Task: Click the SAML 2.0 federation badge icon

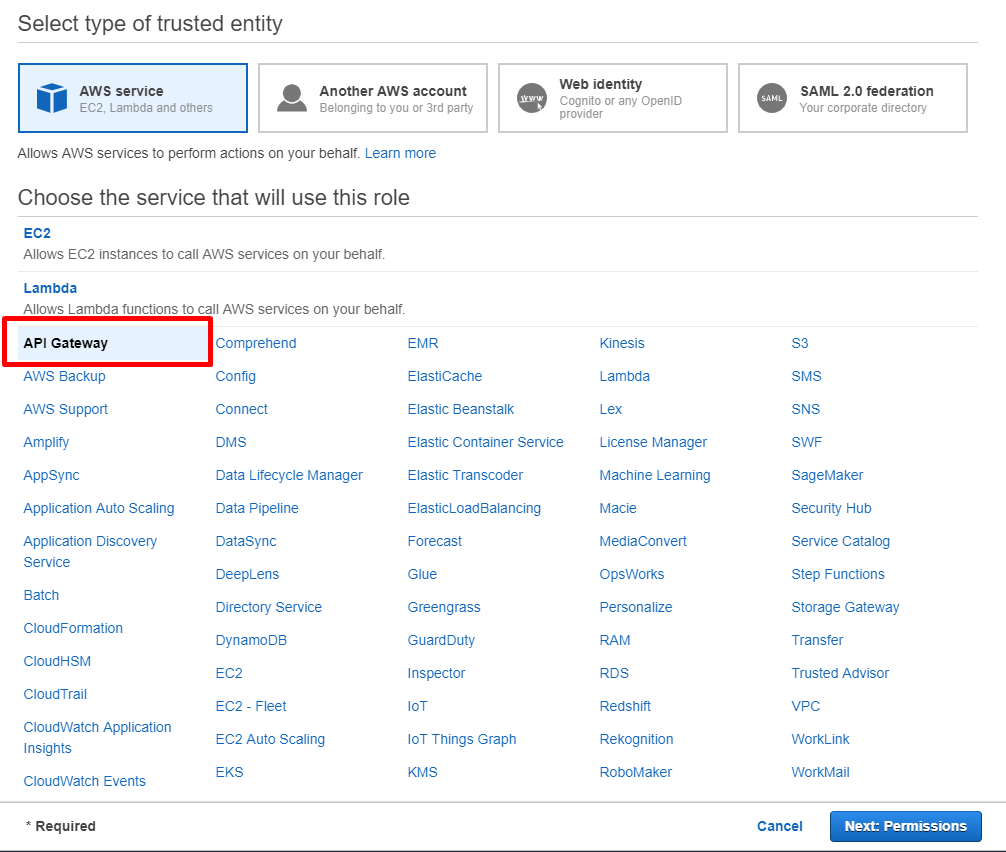Action: coord(772,98)
